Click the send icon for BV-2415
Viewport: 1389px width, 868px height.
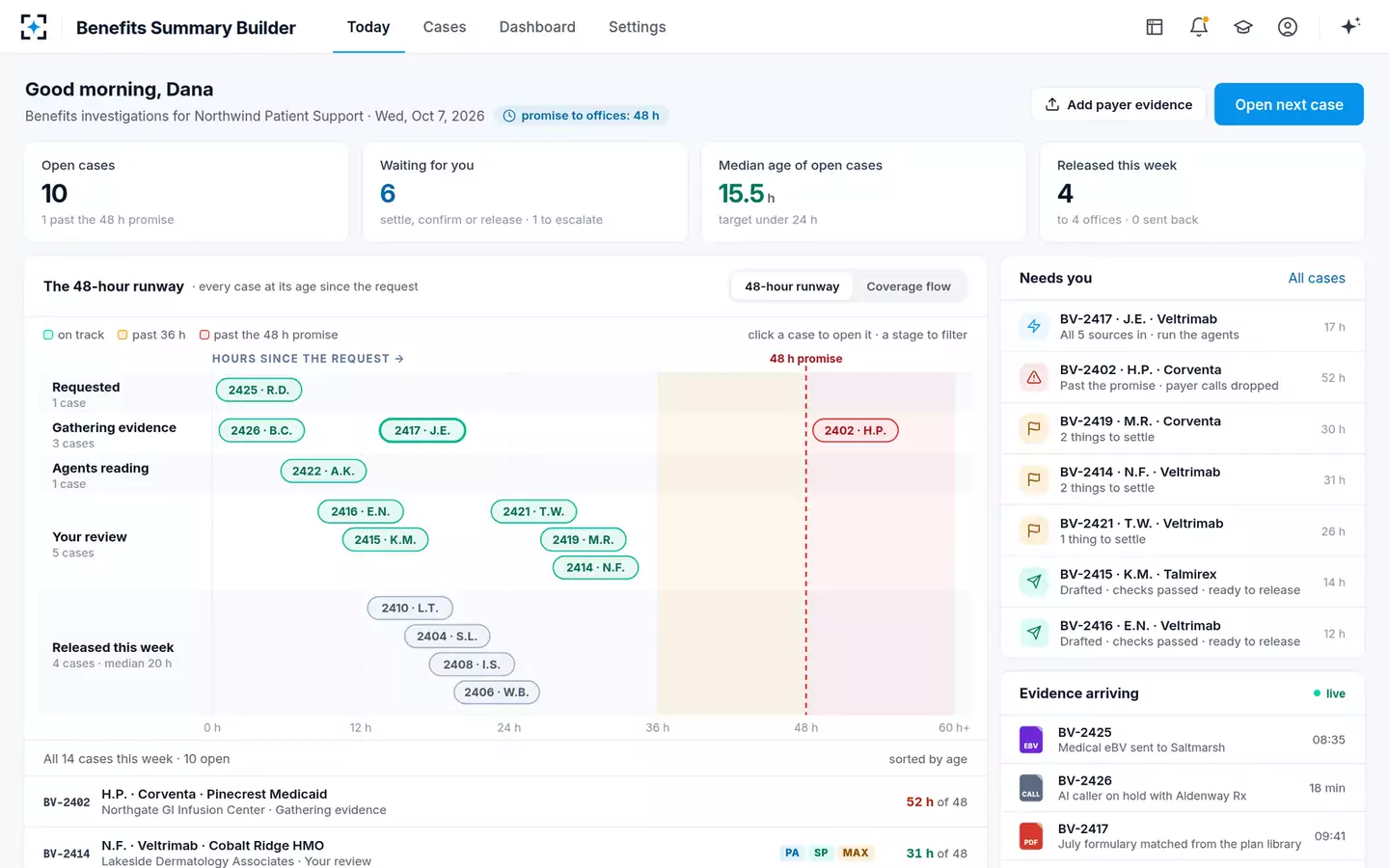click(1034, 583)
